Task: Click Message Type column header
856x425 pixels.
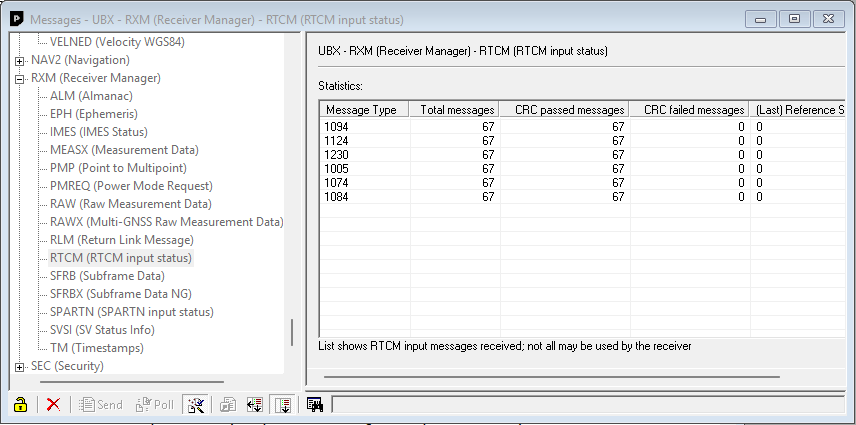Action: 365,110
